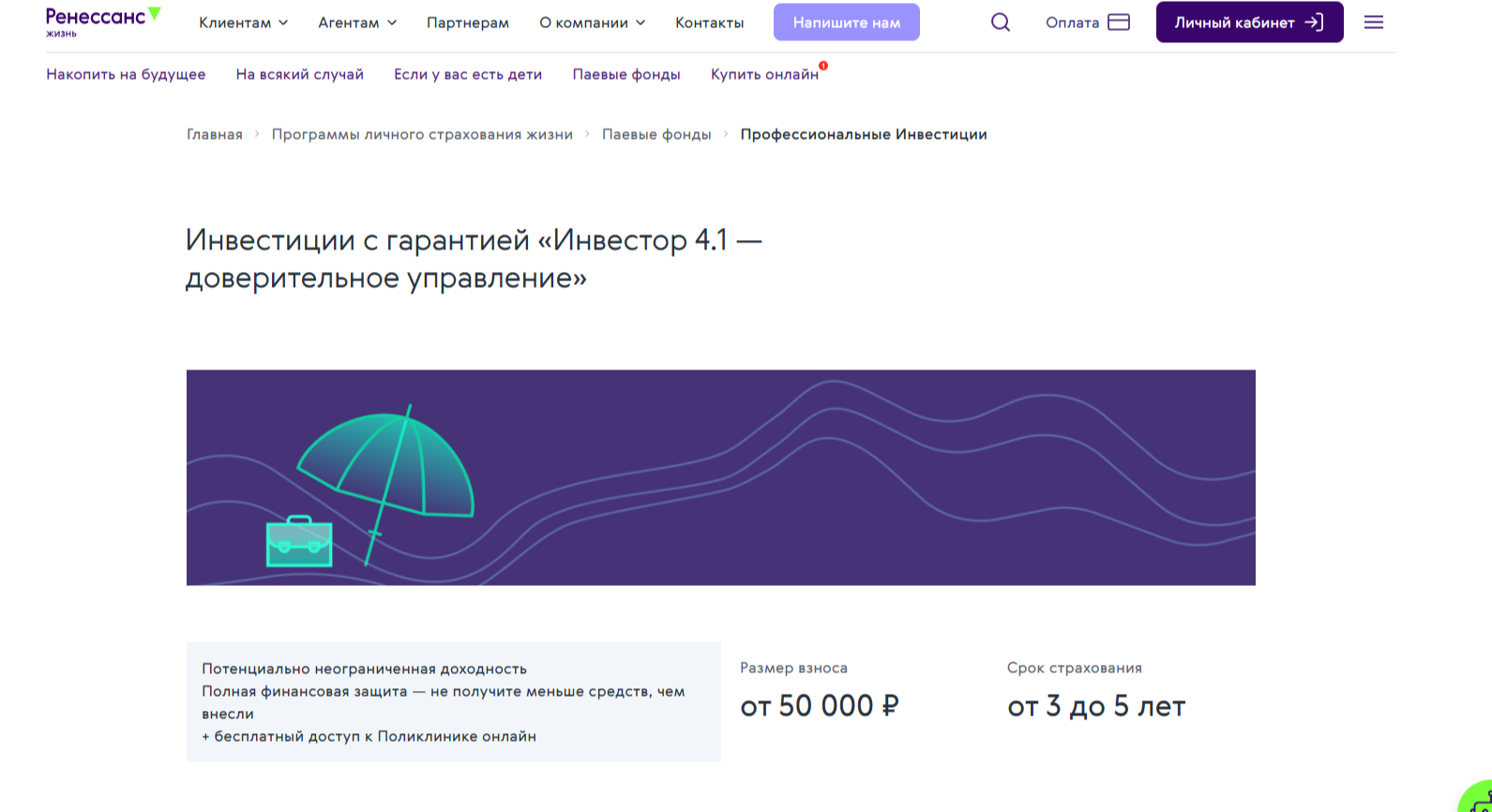
Task: Click the umbrella banner image
Action: [x=720, y=477]
